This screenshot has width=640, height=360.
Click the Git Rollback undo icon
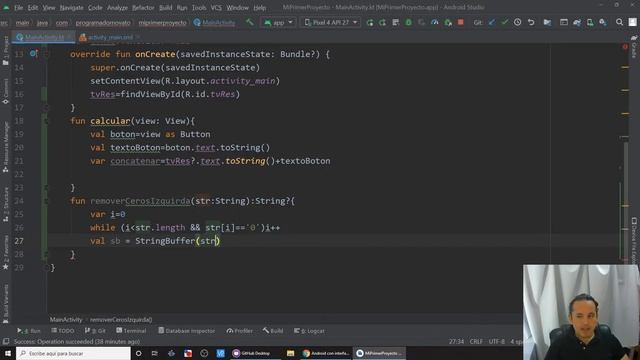[x=531, y=22]
